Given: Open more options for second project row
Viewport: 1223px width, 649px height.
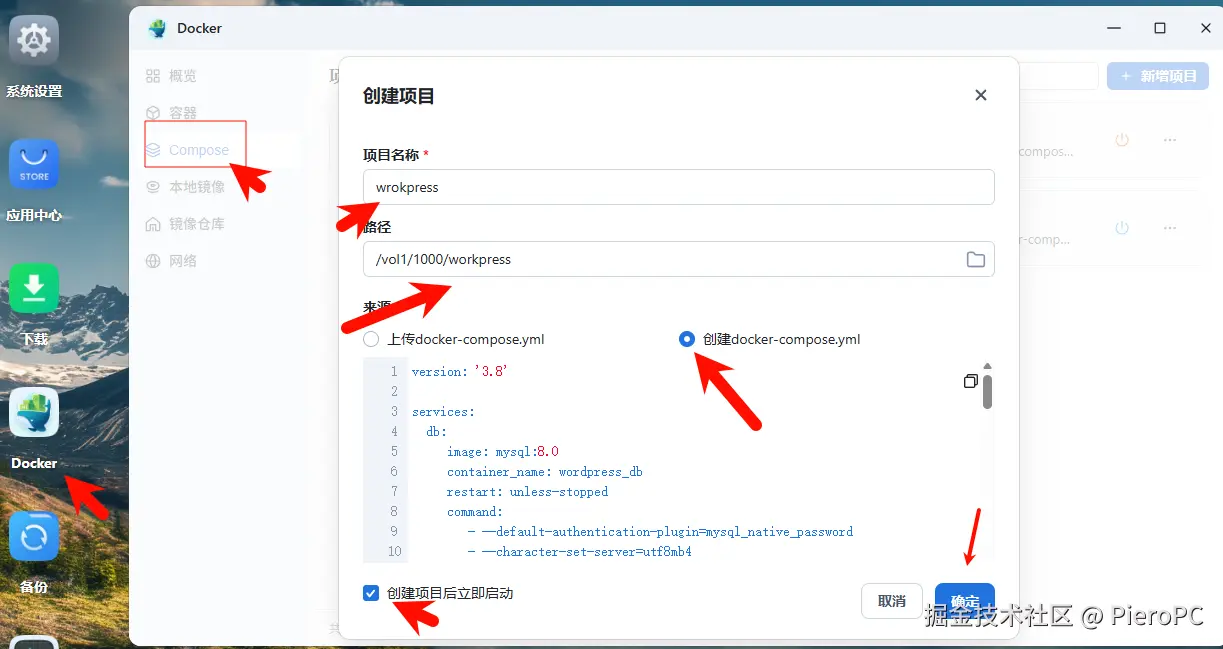Looking at the screenshot, I should (1170, 228).
